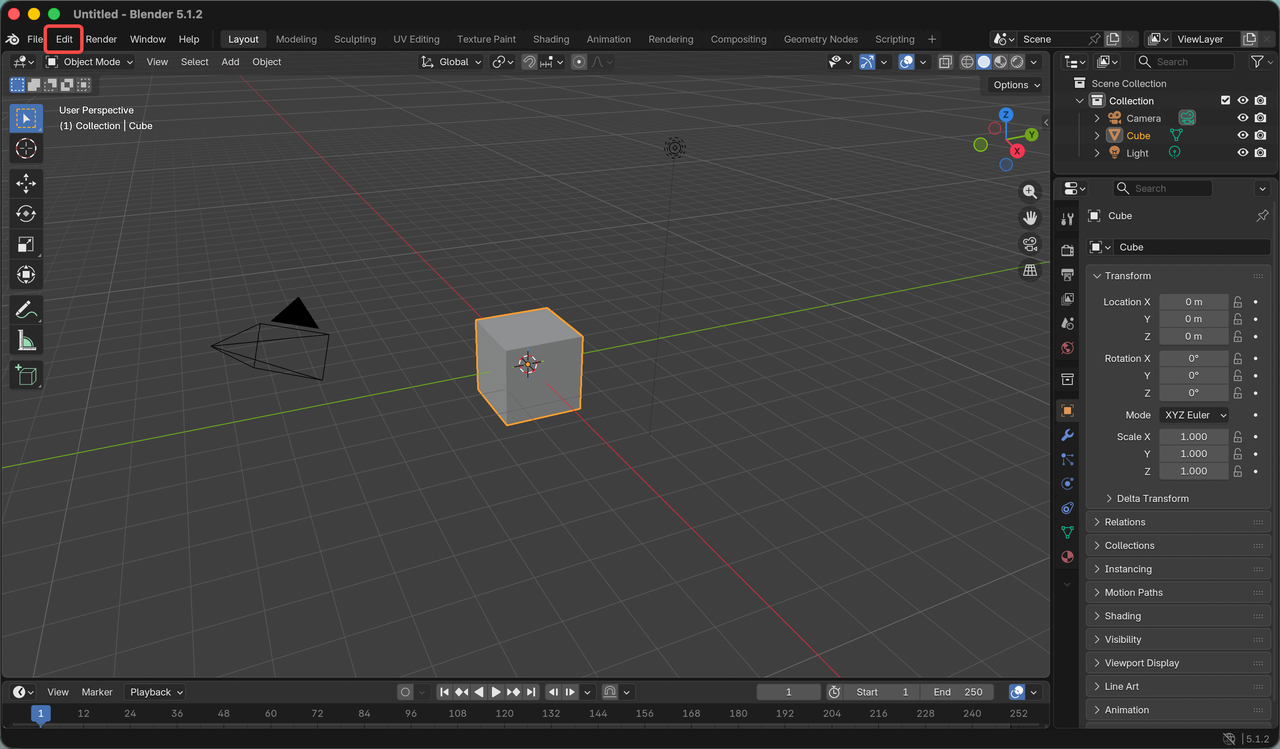Image resolution: width=1280 pixels, height=749 pixels.
Task: Click the viewport pan hand icon
Action: pos(1030,218)
